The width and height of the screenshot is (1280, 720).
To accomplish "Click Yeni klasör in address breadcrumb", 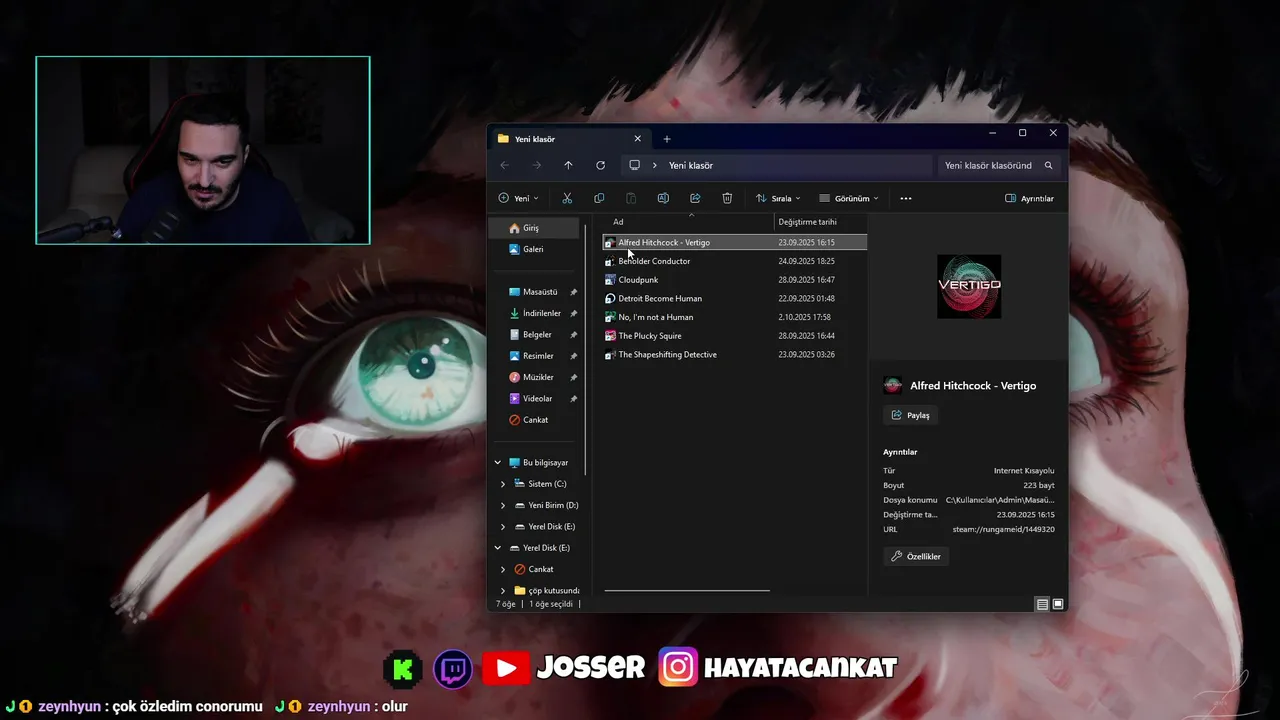I will [691, 165].
